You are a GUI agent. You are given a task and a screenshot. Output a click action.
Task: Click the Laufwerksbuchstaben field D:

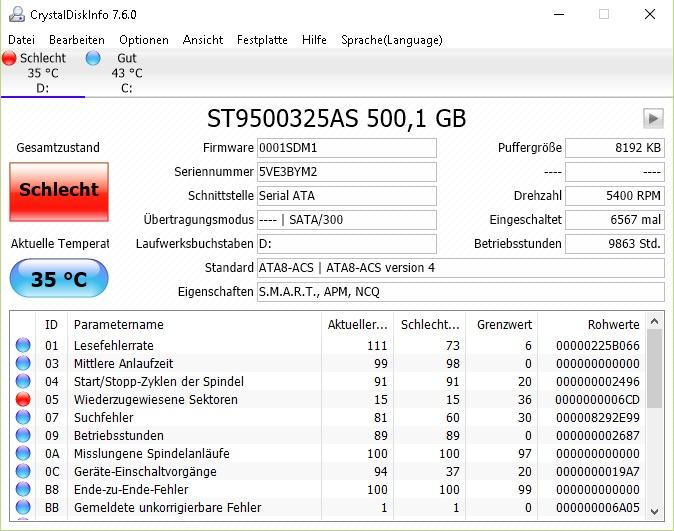point(347,244)
